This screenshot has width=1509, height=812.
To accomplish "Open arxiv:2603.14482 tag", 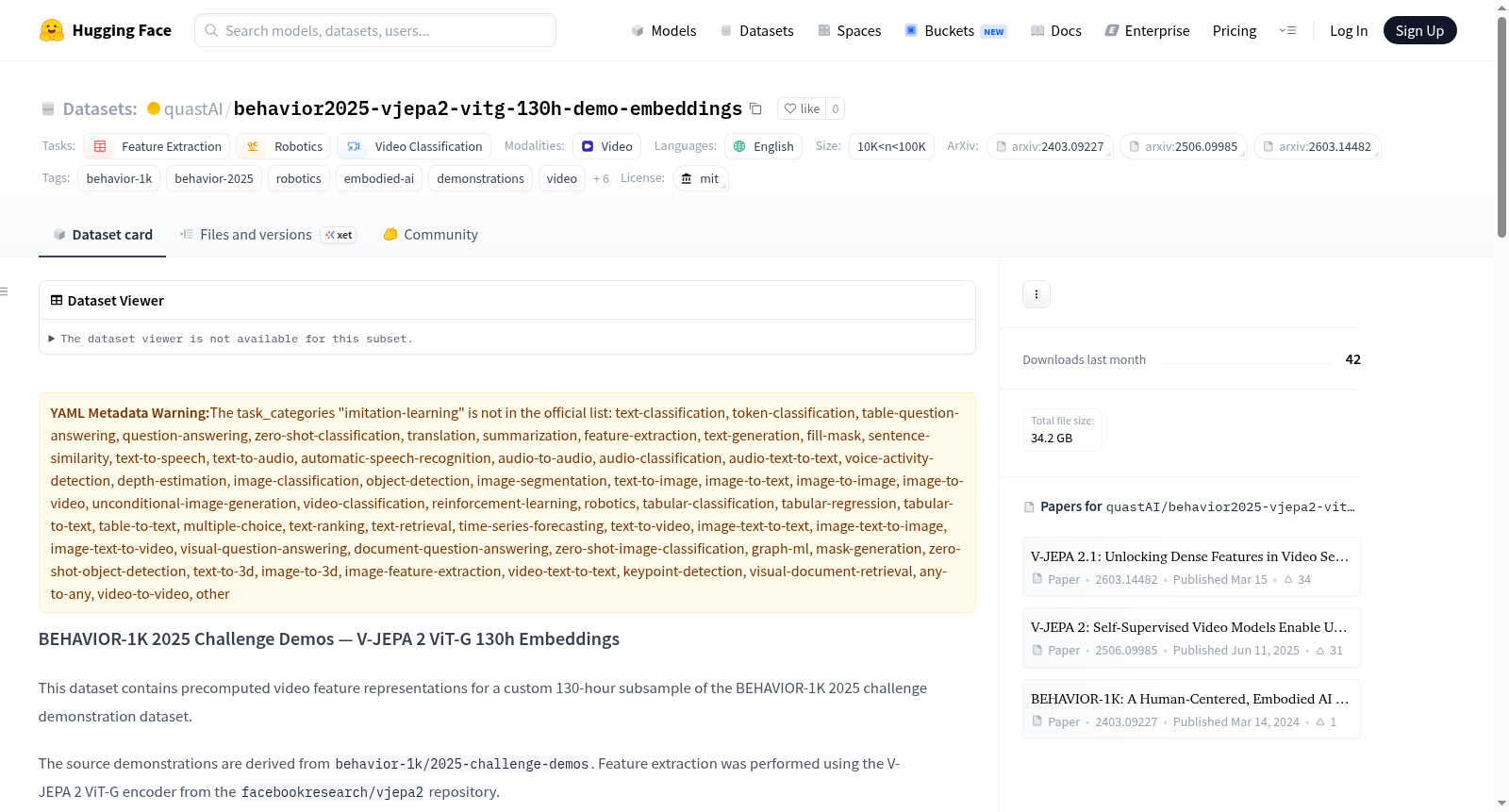I will pyautogui.click(x=1318, y=146).
